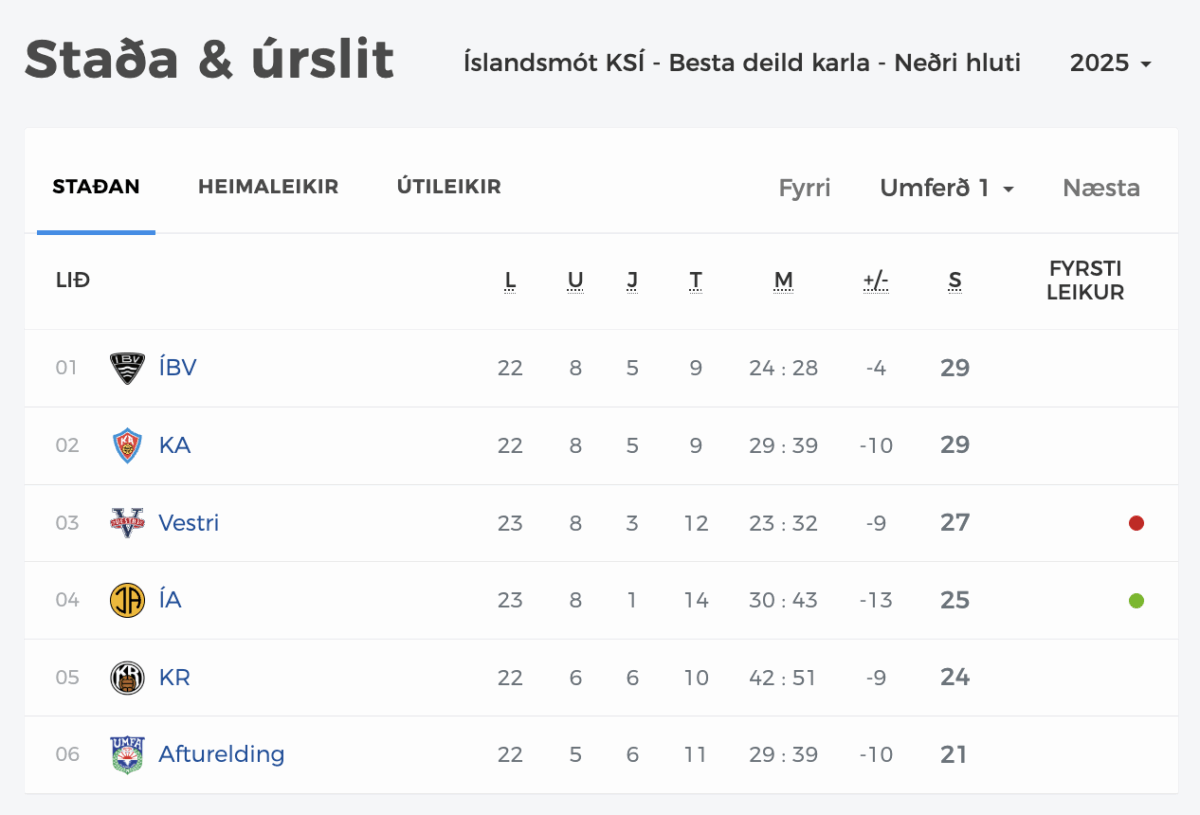Click the KA team logo
1200x815 pixels.
127,445
